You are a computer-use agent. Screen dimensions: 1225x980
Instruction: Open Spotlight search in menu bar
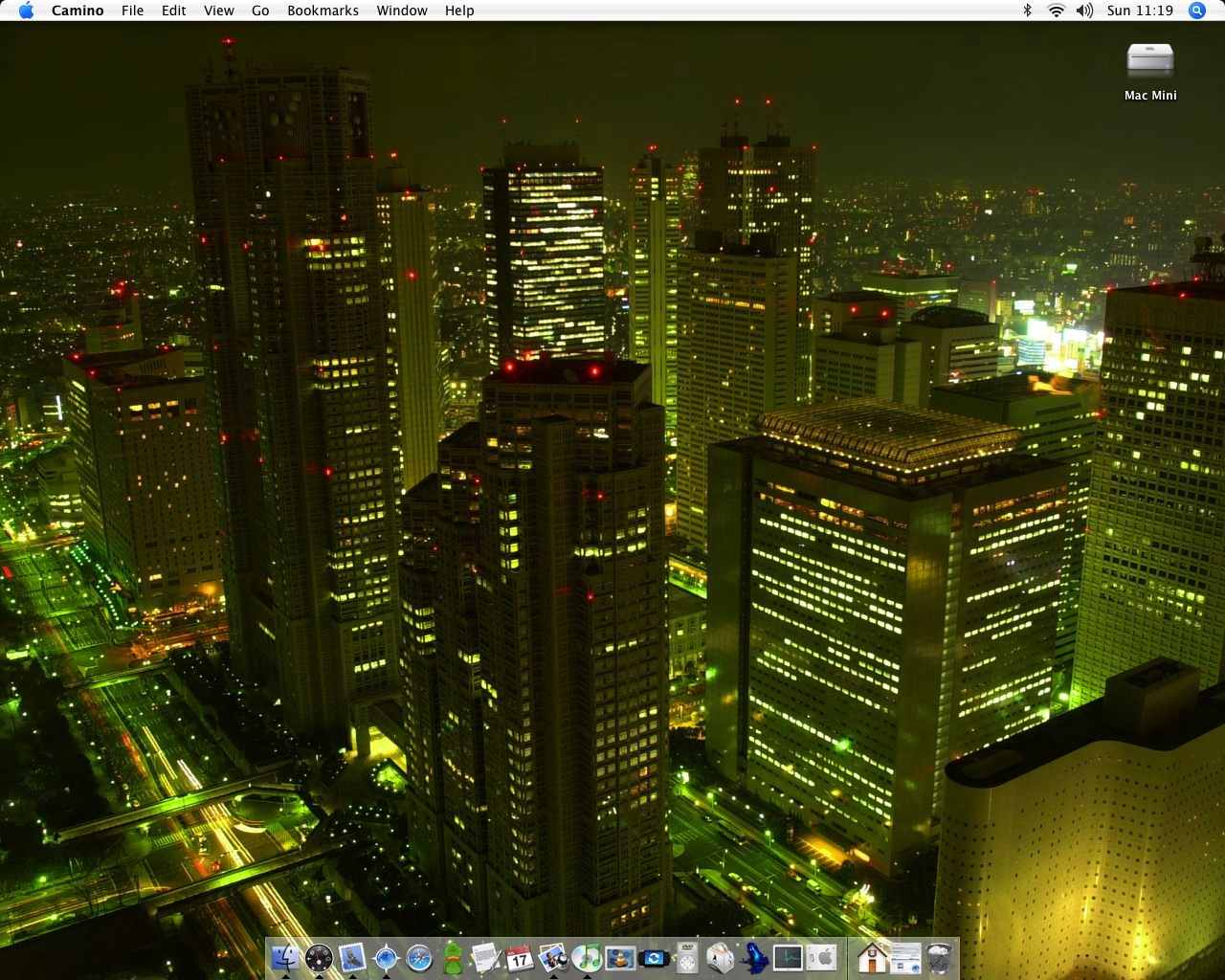click(1196, 11)
